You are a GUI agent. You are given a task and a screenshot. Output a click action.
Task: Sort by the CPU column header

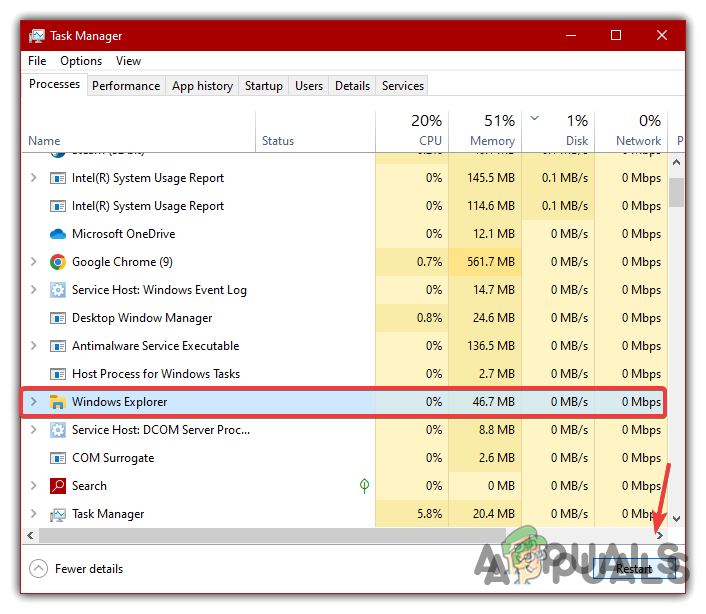coord(412,131)
